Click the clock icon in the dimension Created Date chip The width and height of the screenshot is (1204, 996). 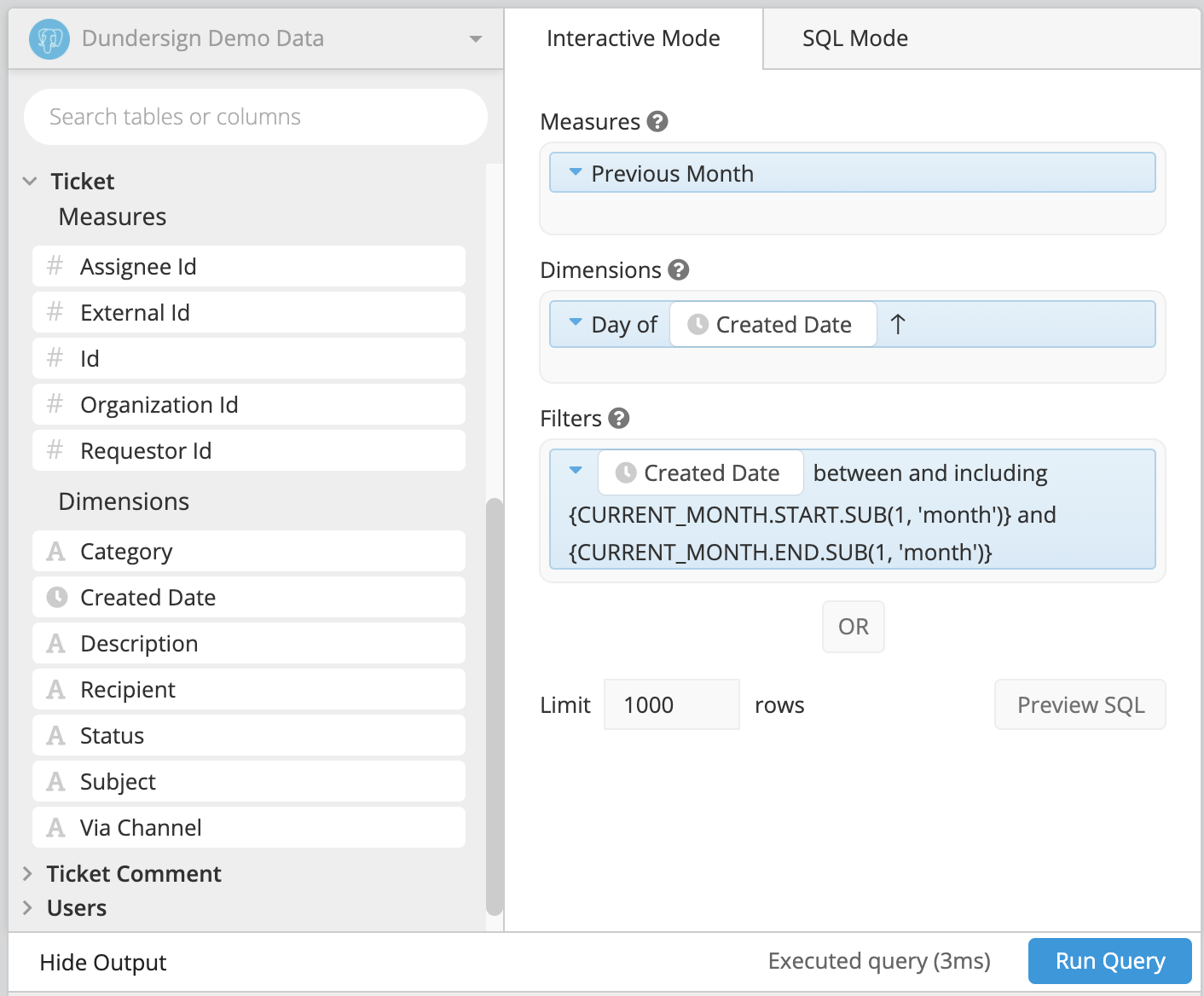point(698,324)
